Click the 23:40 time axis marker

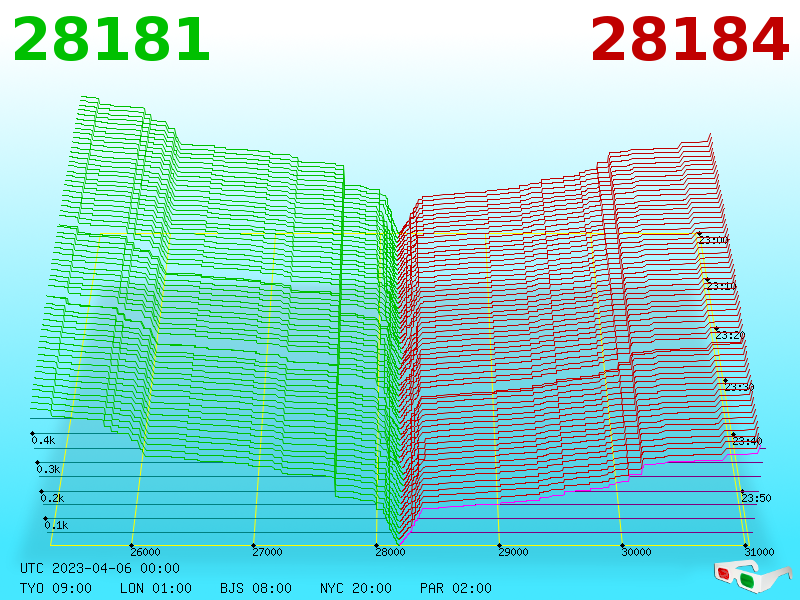747,441
